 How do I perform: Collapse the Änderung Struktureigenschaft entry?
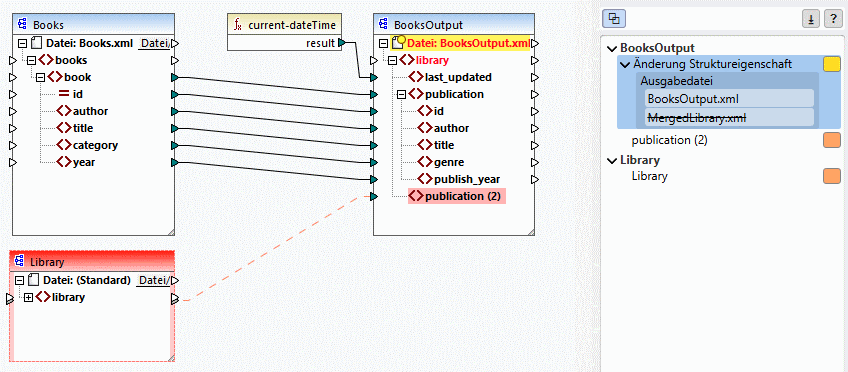[x=625, y=64]
